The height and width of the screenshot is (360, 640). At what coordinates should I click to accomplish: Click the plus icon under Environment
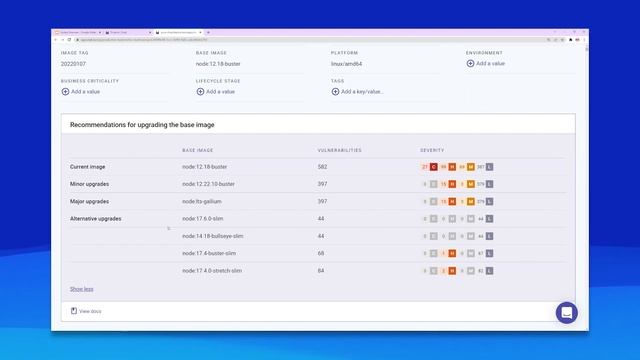pos(470,64)
